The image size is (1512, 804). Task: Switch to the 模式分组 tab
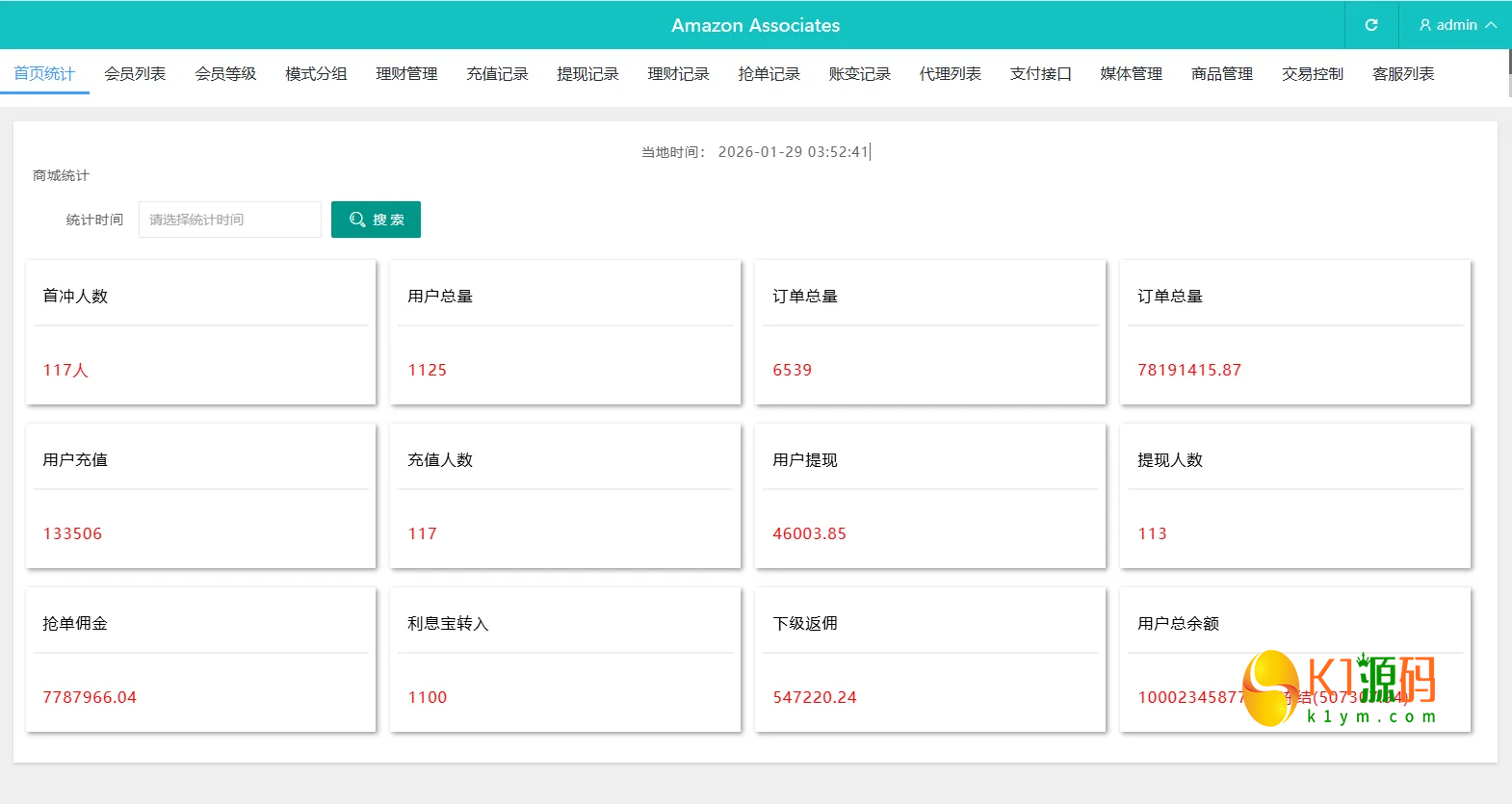316,73
